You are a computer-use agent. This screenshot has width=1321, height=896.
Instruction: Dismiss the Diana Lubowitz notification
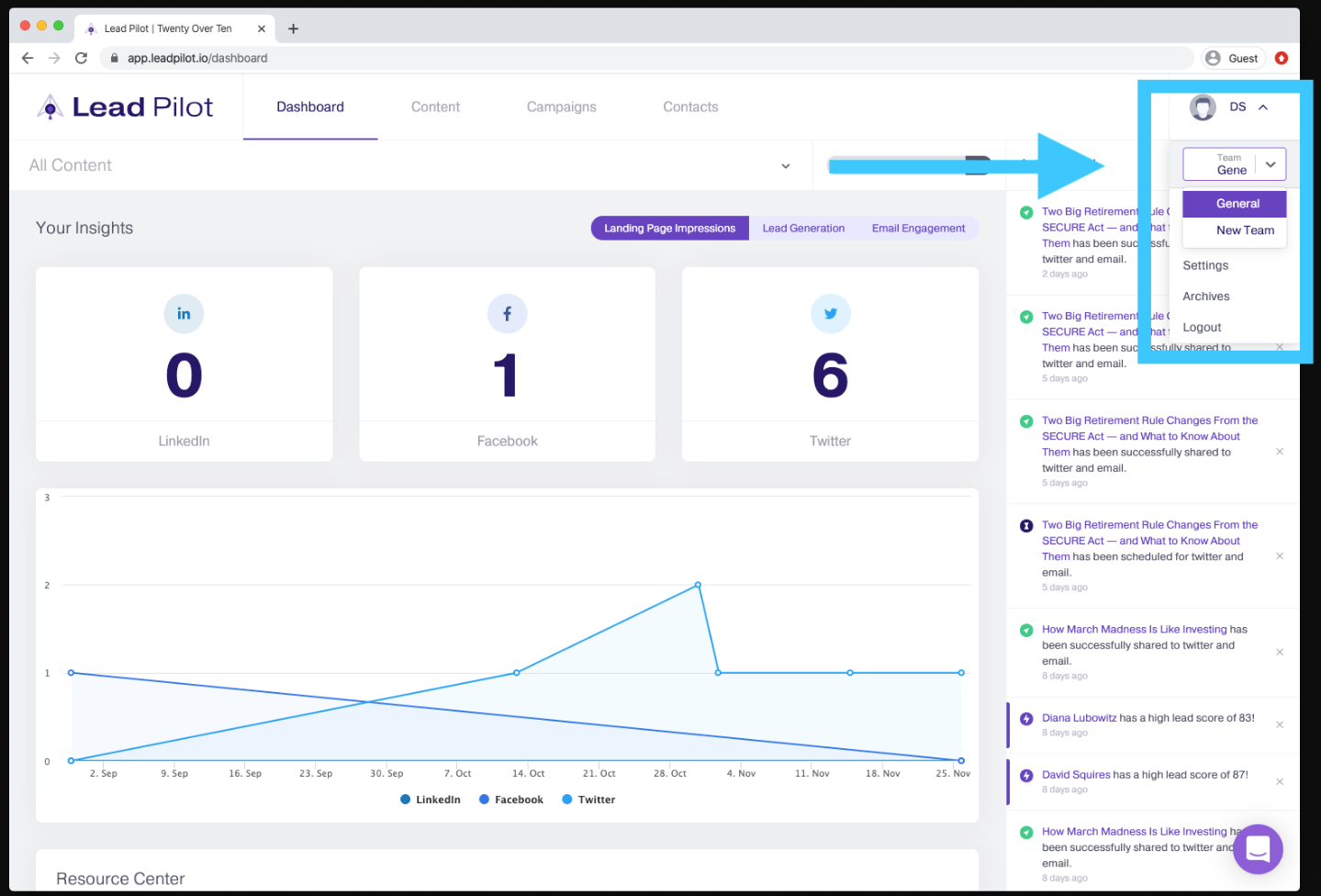(1280, 725)
